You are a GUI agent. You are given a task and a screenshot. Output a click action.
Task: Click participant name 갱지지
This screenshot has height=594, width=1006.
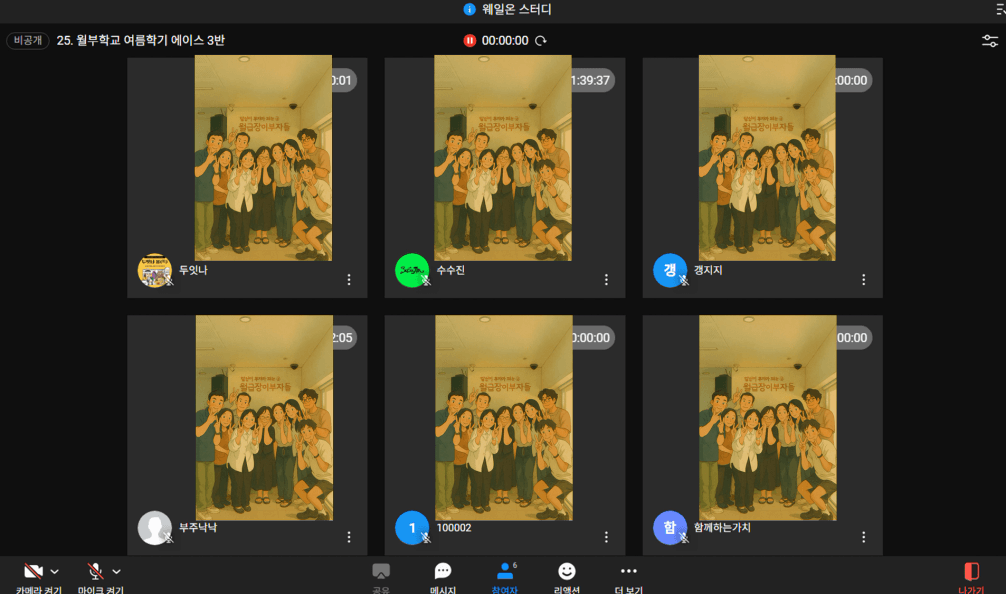pos(708,270)
